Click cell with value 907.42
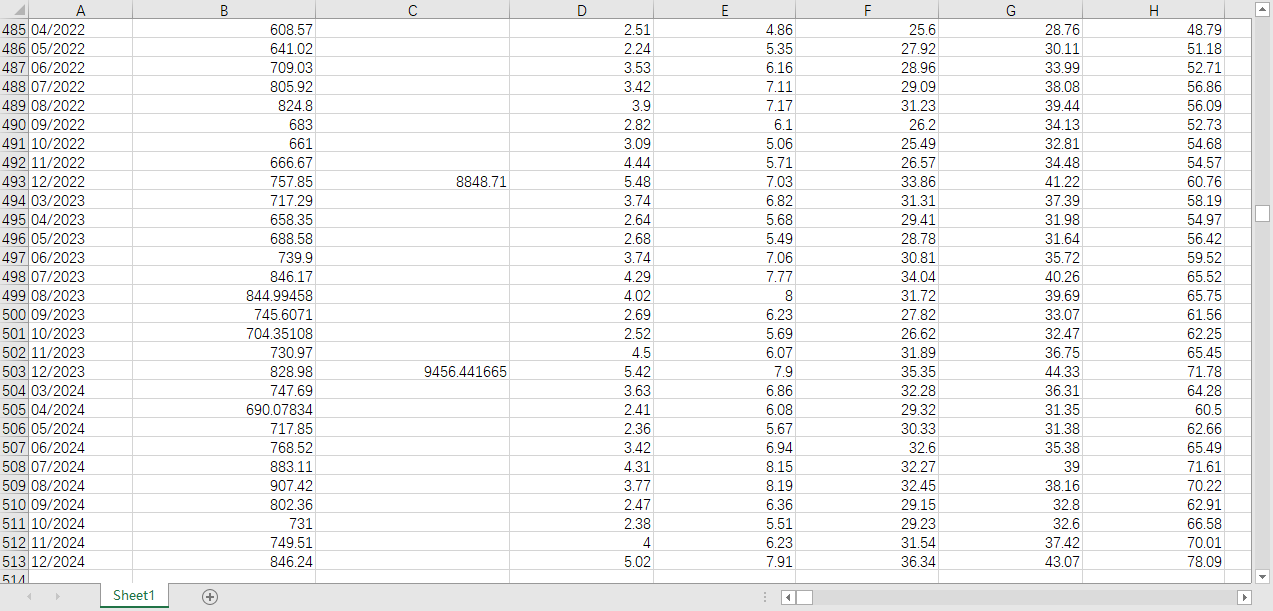The height and width of the screenshot is (611, 1273). (224, 486)
